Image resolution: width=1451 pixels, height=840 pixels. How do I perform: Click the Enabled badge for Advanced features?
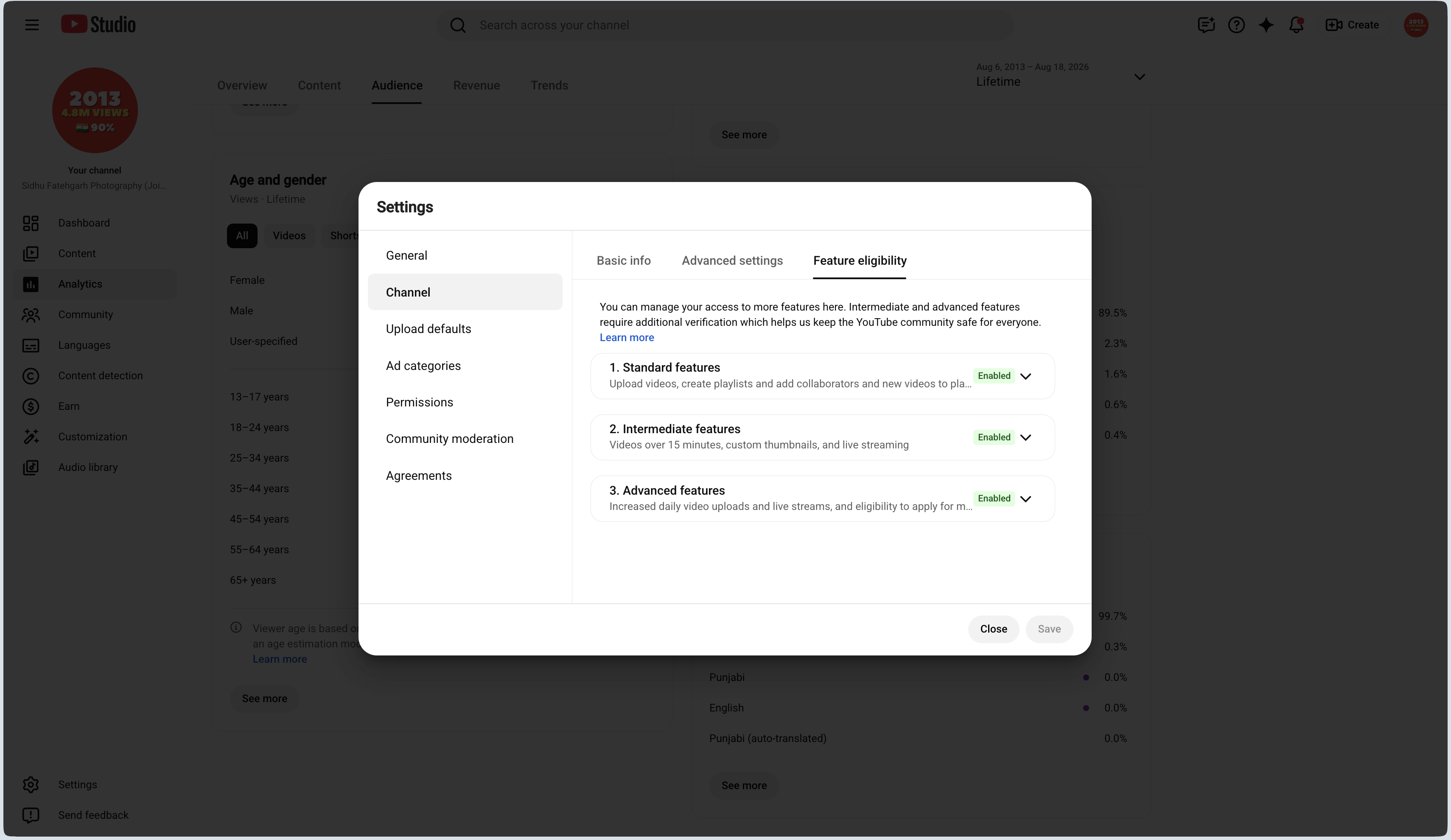click(994, 498)
